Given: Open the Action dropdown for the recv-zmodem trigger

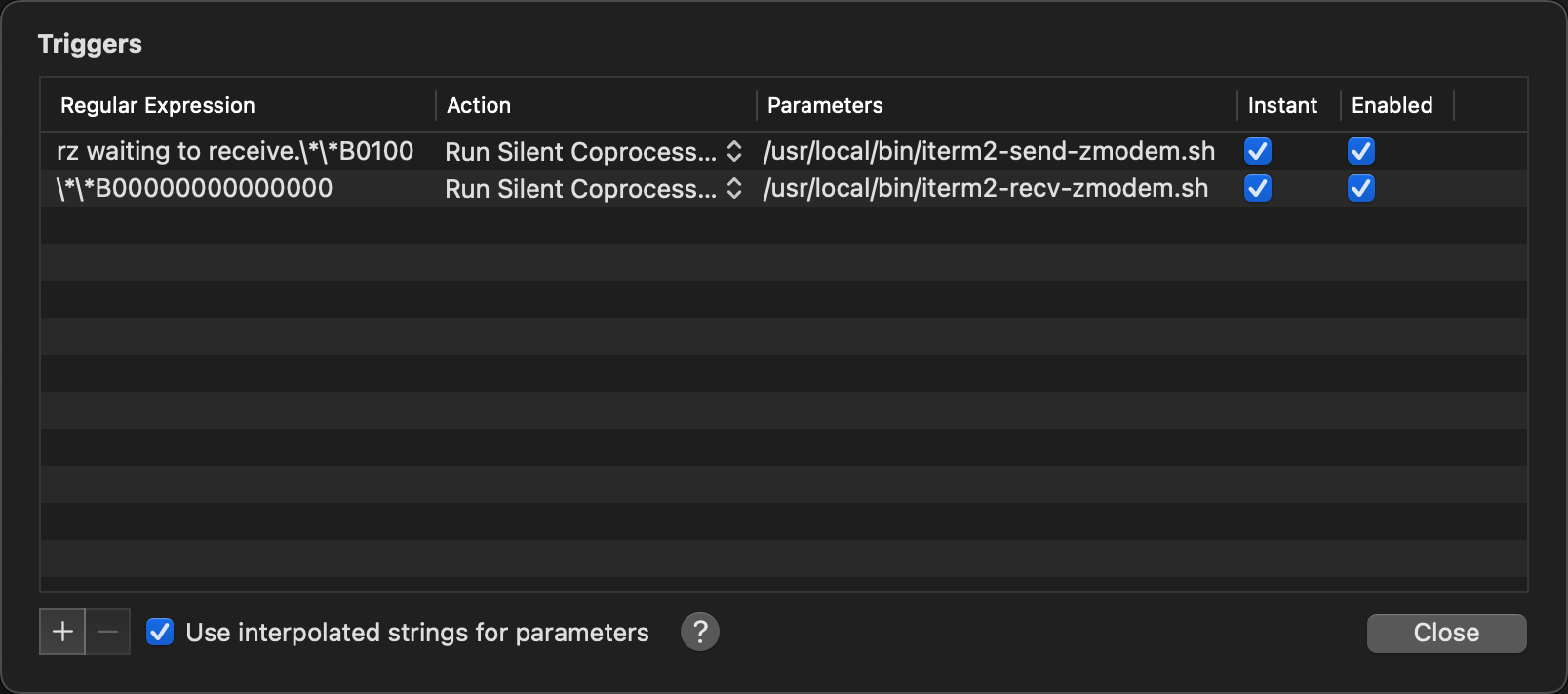Looking at the screenshot, I should (x=733, y=189).
